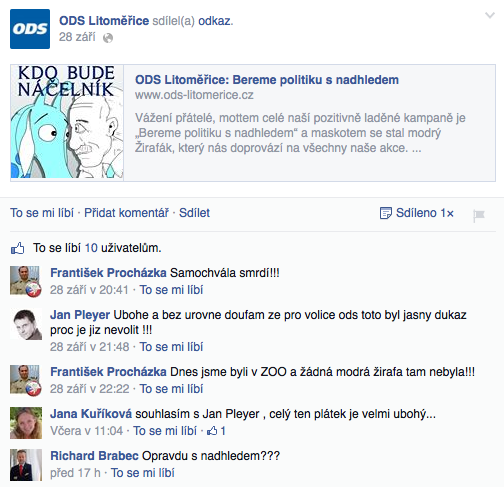Viewport: 504px width, 487px height.
Task: Like the post via To se mi líbí
Action: click(42, 213)
